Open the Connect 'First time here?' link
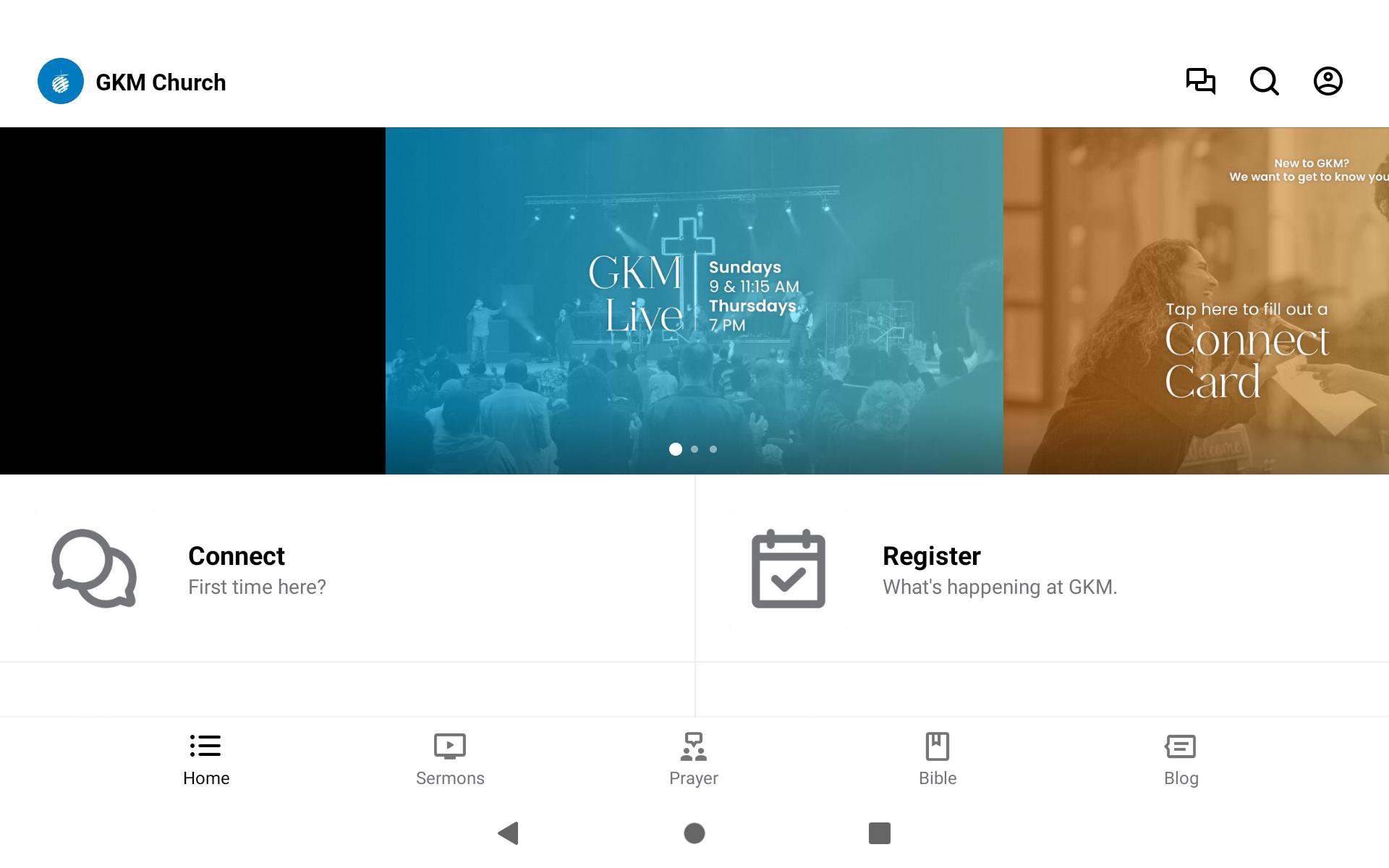 click(347, 569)
